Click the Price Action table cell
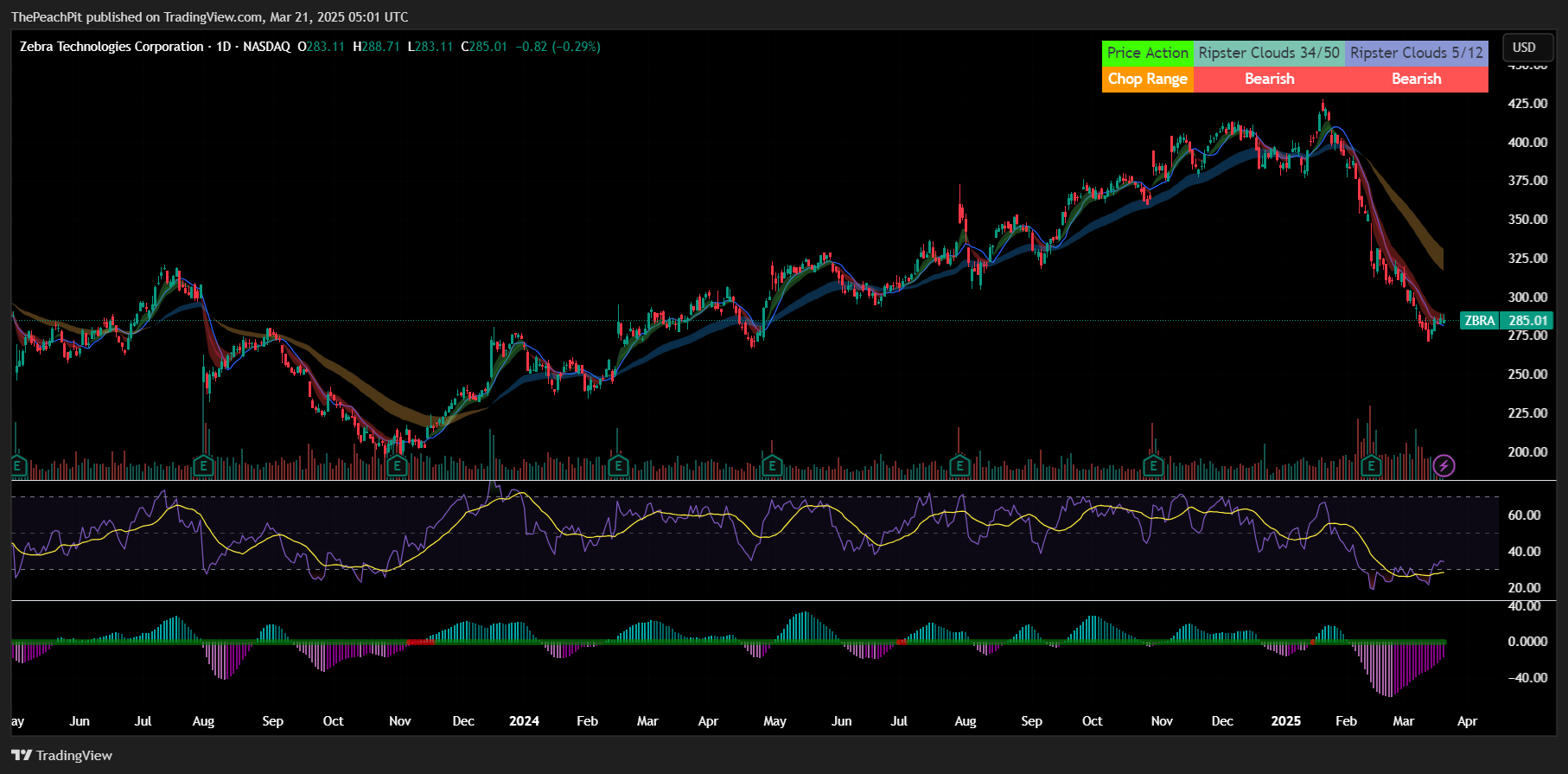The width and height of the screenshot is (1568, 774). [1148, 53]
